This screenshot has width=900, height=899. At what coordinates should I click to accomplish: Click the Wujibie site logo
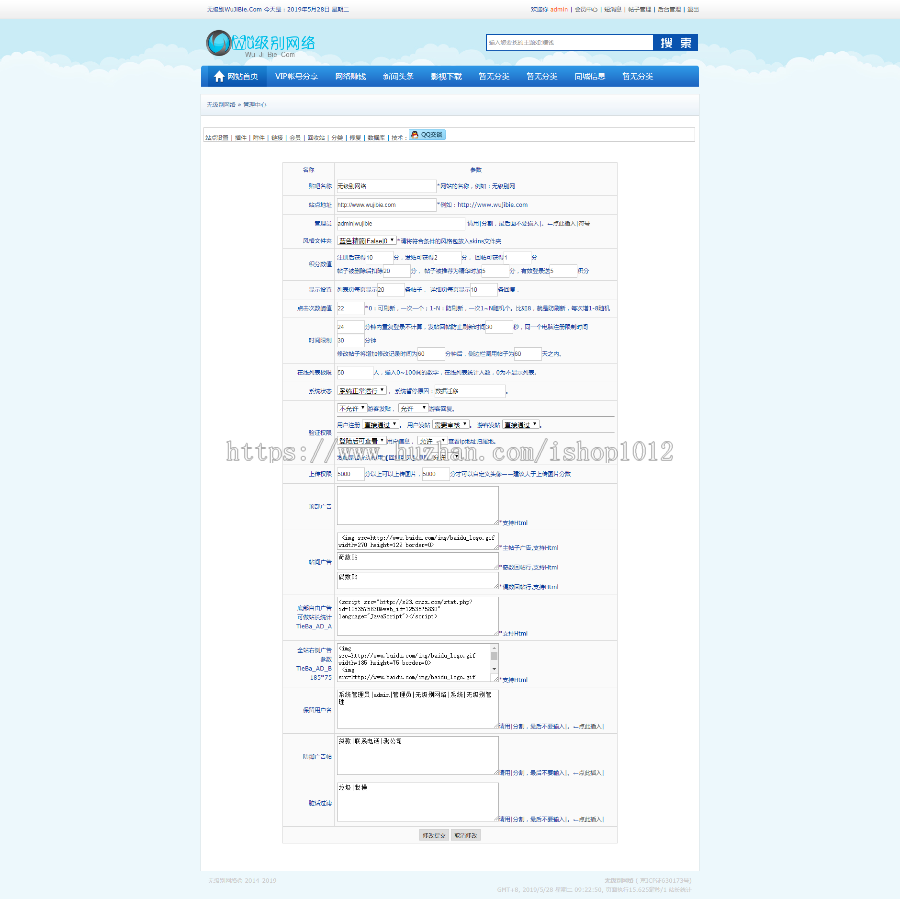pos(261,44)
